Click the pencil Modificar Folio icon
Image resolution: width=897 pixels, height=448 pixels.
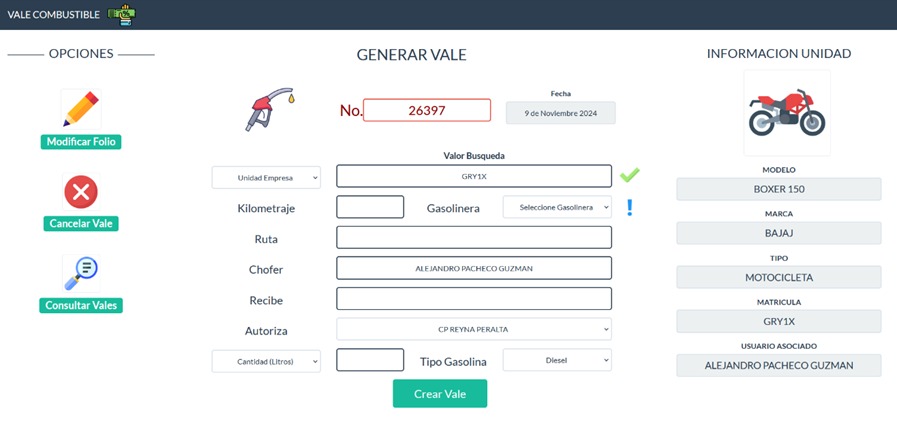(x=81, y=109)
